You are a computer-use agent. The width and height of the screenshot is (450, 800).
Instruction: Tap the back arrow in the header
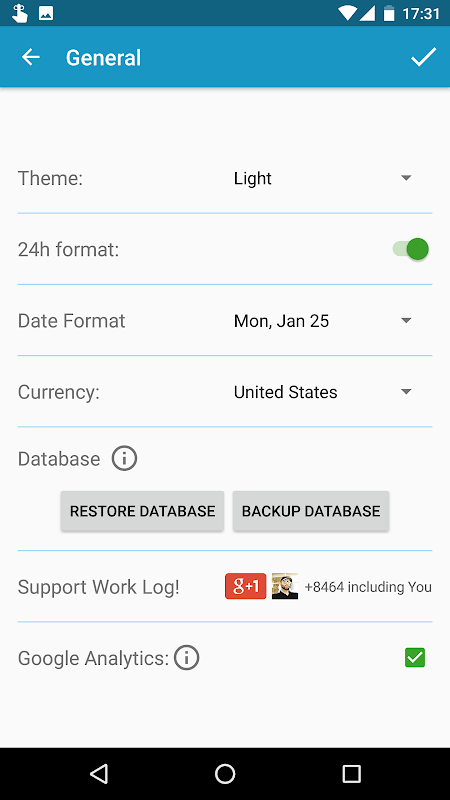click(x=31, y=57)
